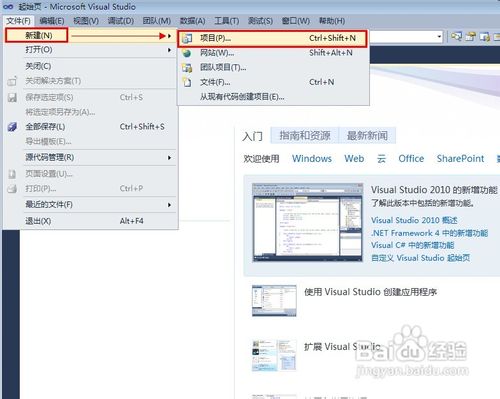Viewport: 500px width, 399px height.
Task: Open Solution Explorer from the toolbar icon
Action: click(x=456, y=36)
